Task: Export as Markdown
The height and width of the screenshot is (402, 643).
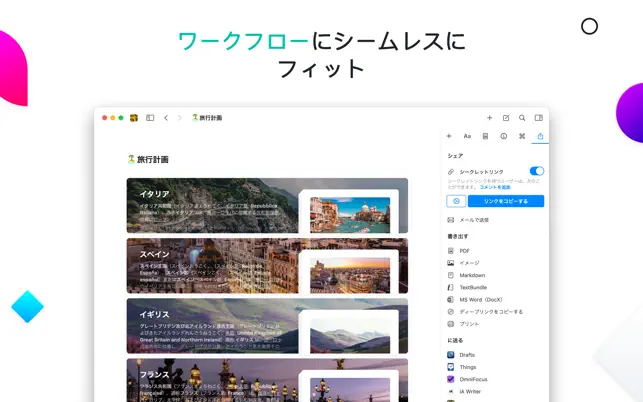Action: pyautogui.click(x=472, y=275)
